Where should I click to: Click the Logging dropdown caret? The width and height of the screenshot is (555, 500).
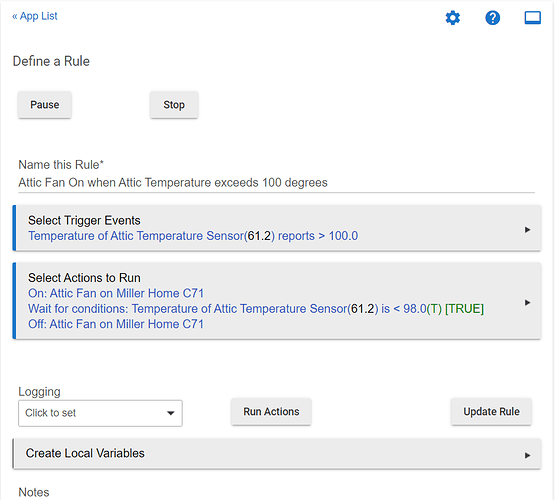pyautogui.click(x=171, y=413)
